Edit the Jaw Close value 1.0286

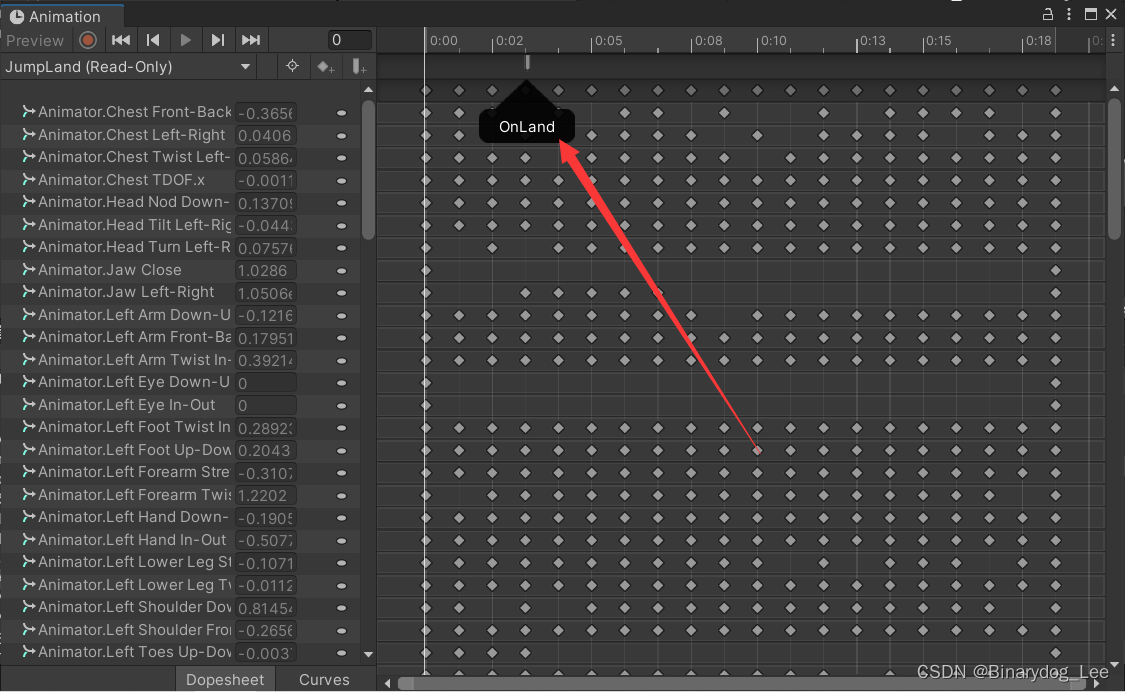click(265, 271)
